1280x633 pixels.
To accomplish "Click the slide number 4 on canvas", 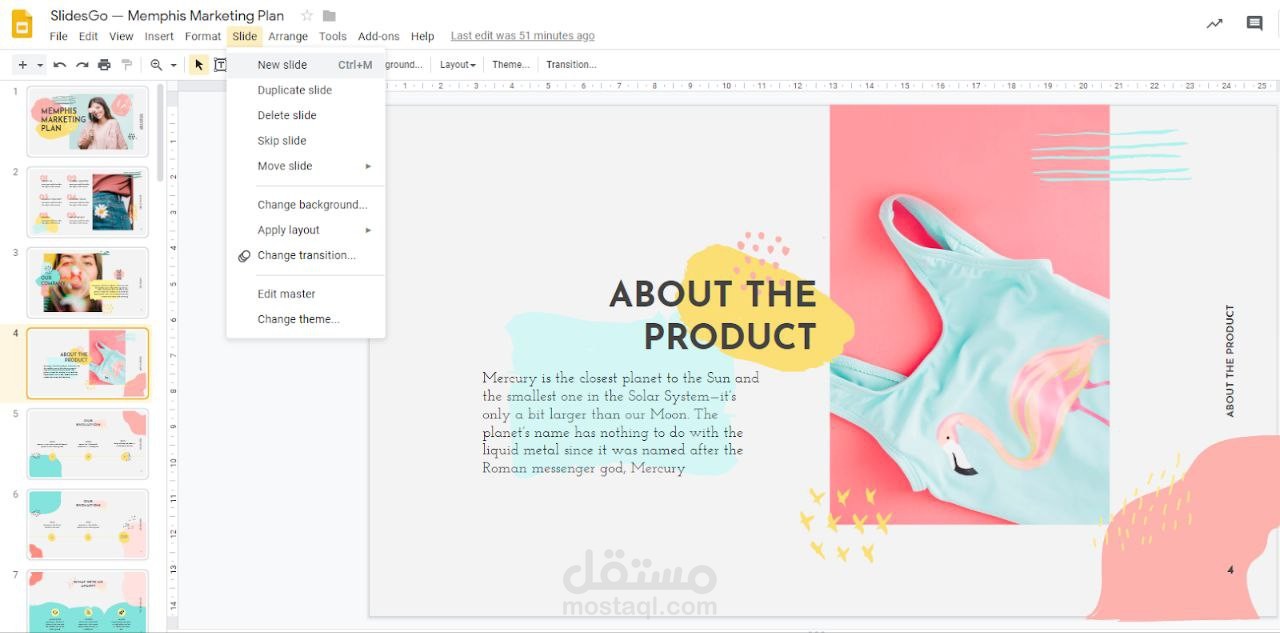I will [1230, 570].
